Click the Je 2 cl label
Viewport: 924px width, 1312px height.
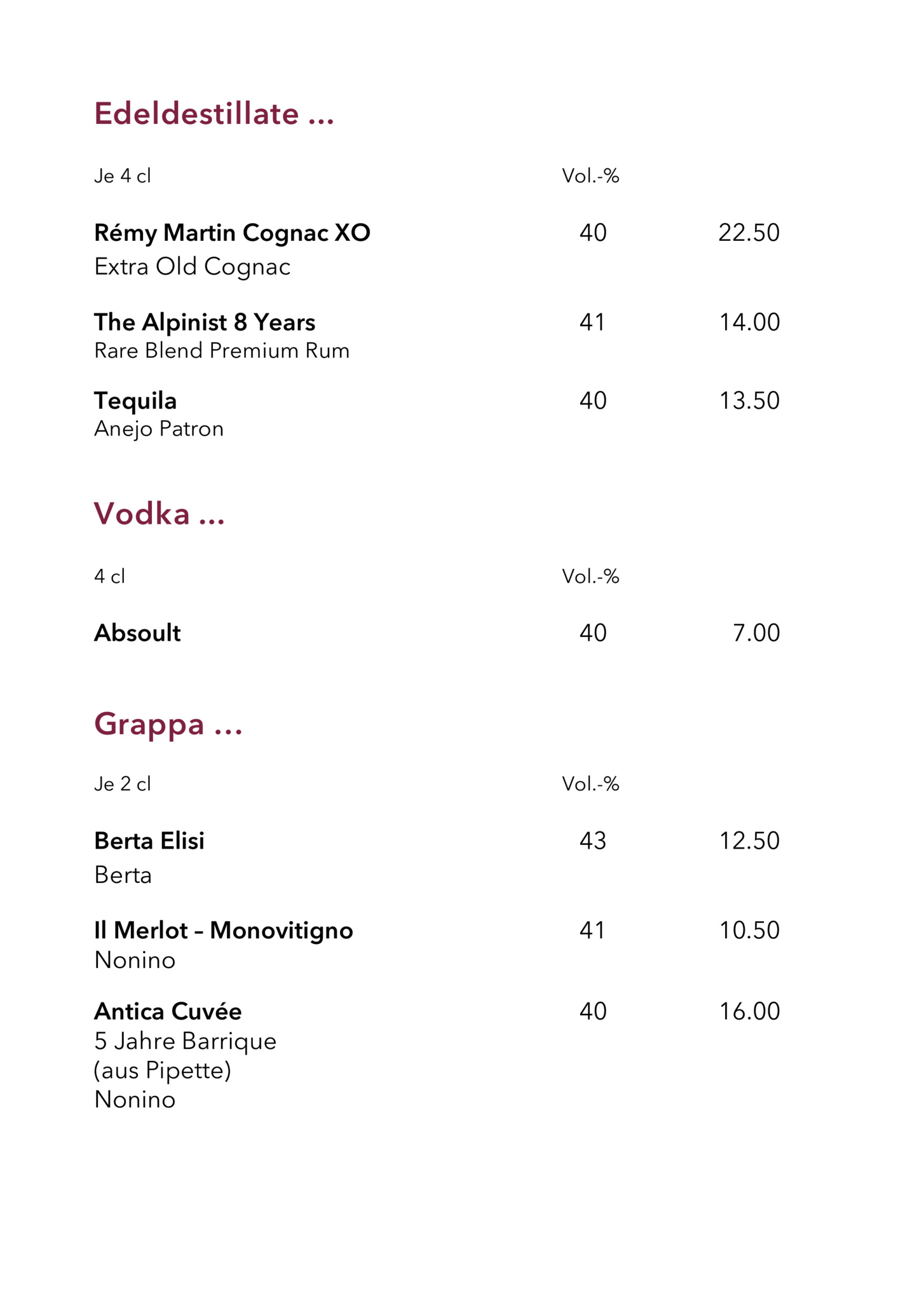coord(123,784)
